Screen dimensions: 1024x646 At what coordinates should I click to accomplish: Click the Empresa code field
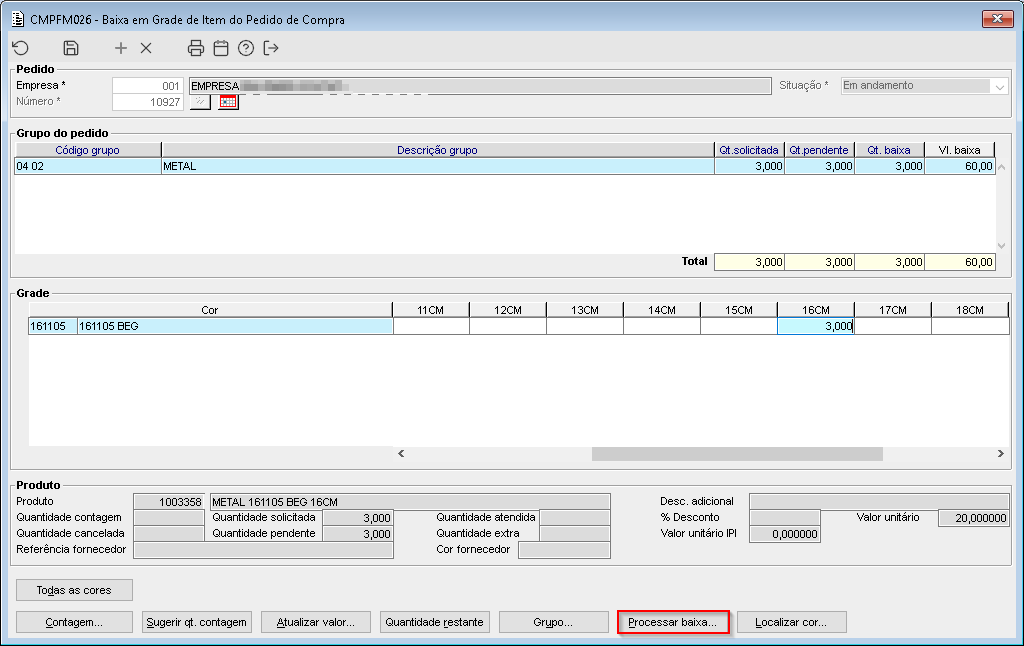(x=148, y=86)
